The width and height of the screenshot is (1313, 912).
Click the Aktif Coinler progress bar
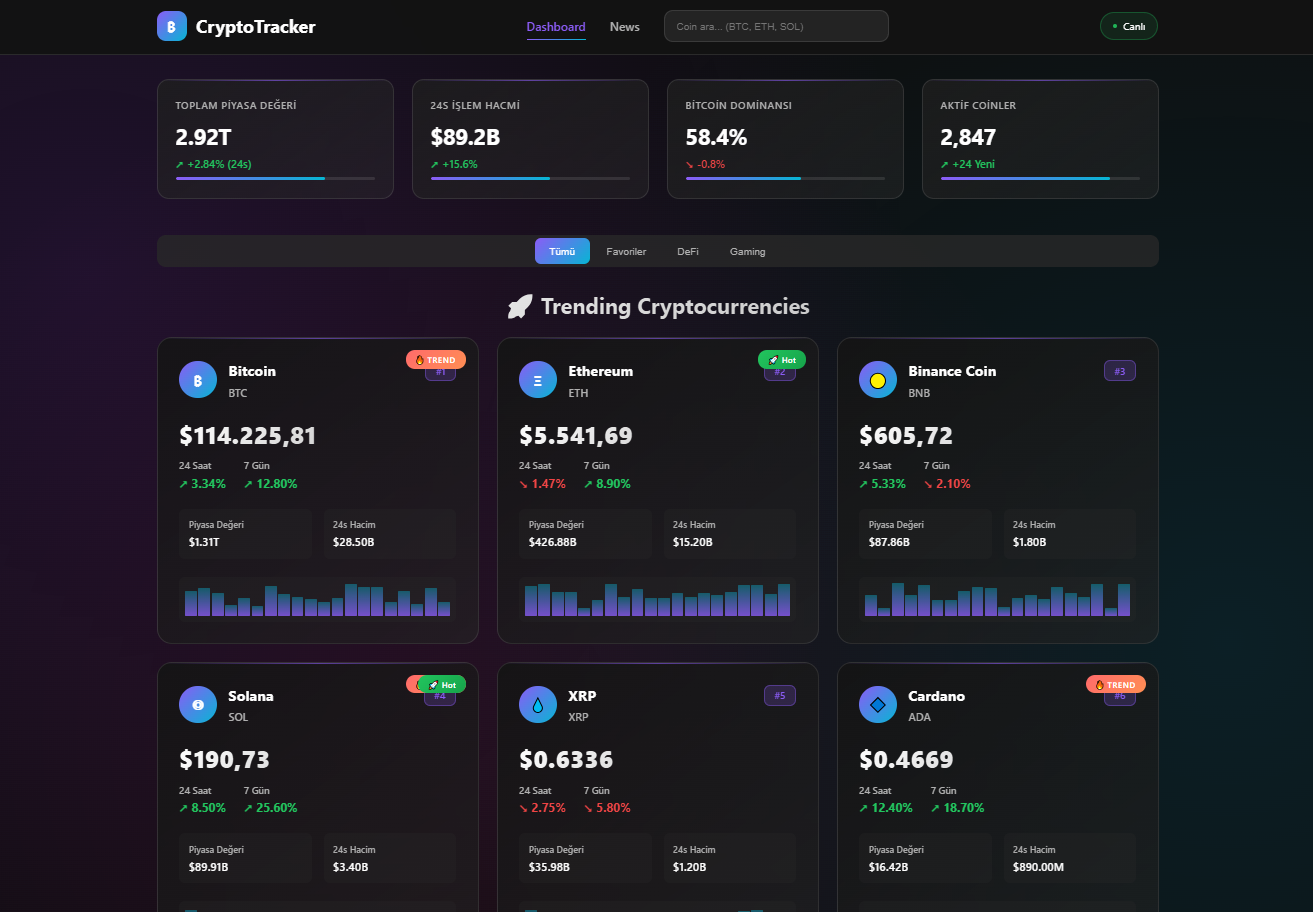[1040, 178]
